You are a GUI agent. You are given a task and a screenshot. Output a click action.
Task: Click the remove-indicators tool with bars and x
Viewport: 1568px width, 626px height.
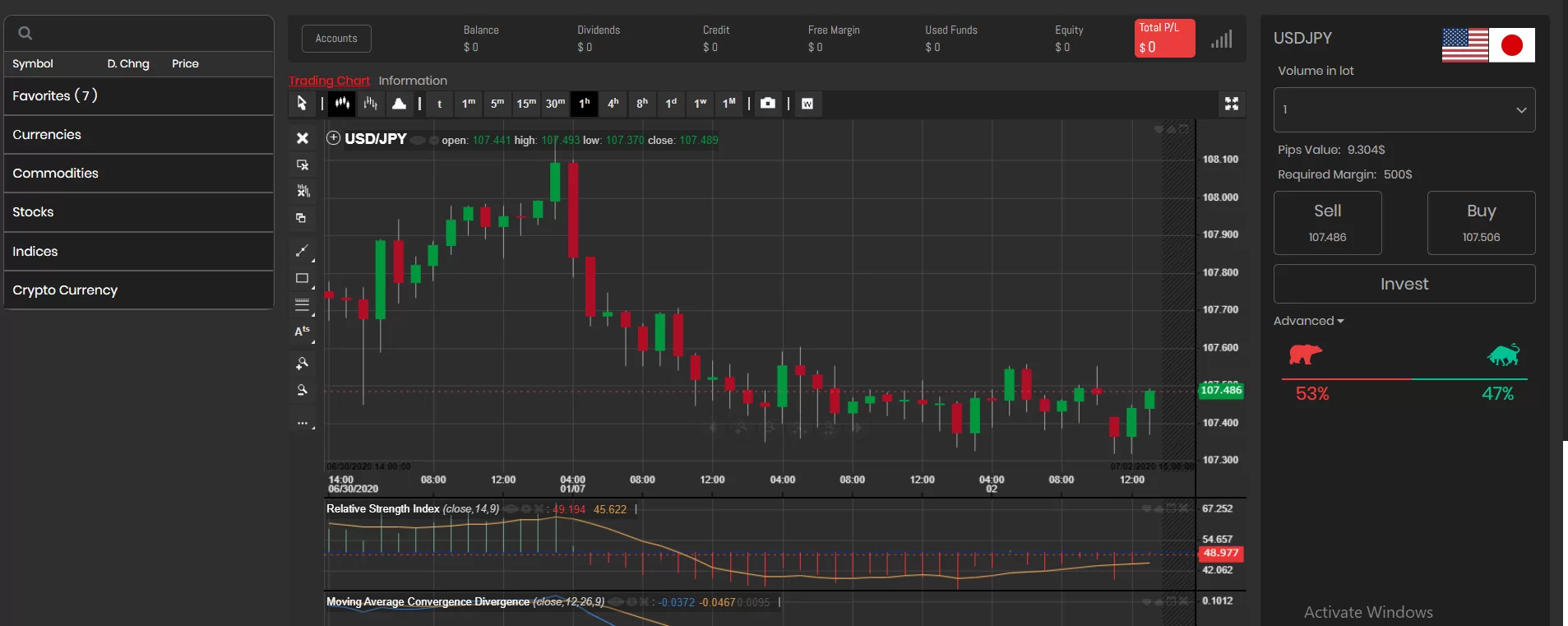(x=303, y=191)
